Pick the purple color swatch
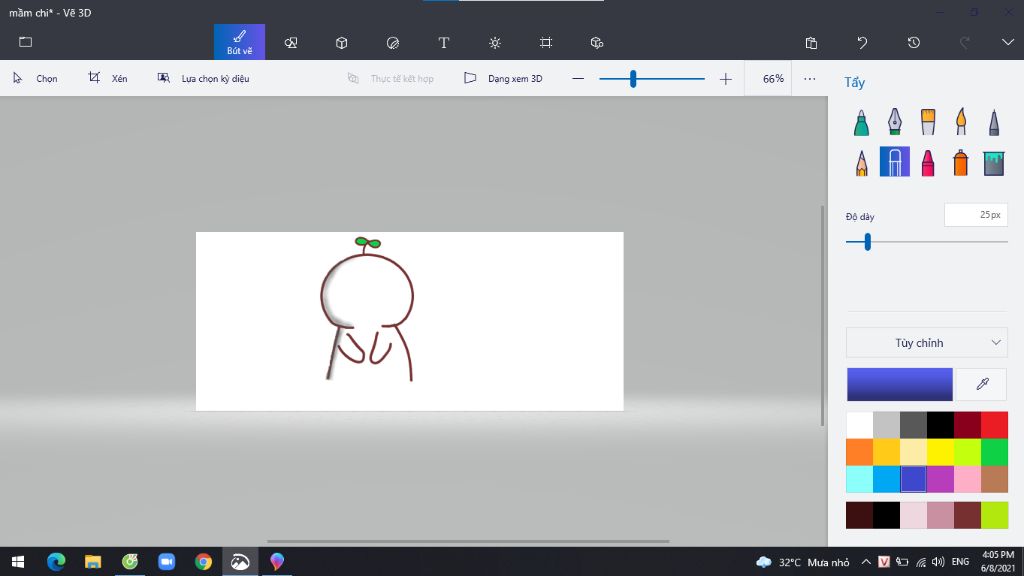The image size is (1024, 576). [x=940, y=479]
